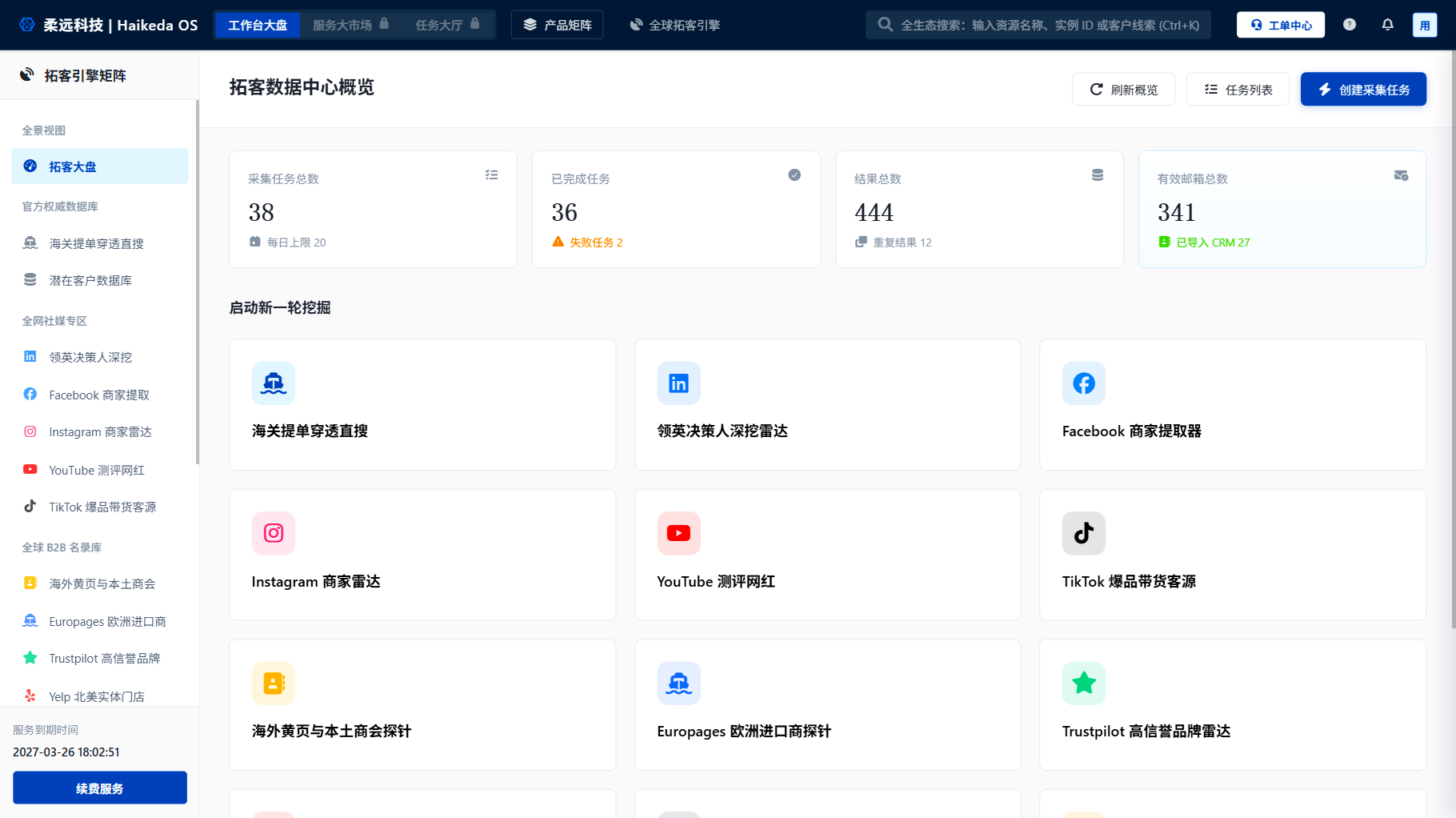Click the Facebook icon on 商家提取器 card

tap(1084, 383)
